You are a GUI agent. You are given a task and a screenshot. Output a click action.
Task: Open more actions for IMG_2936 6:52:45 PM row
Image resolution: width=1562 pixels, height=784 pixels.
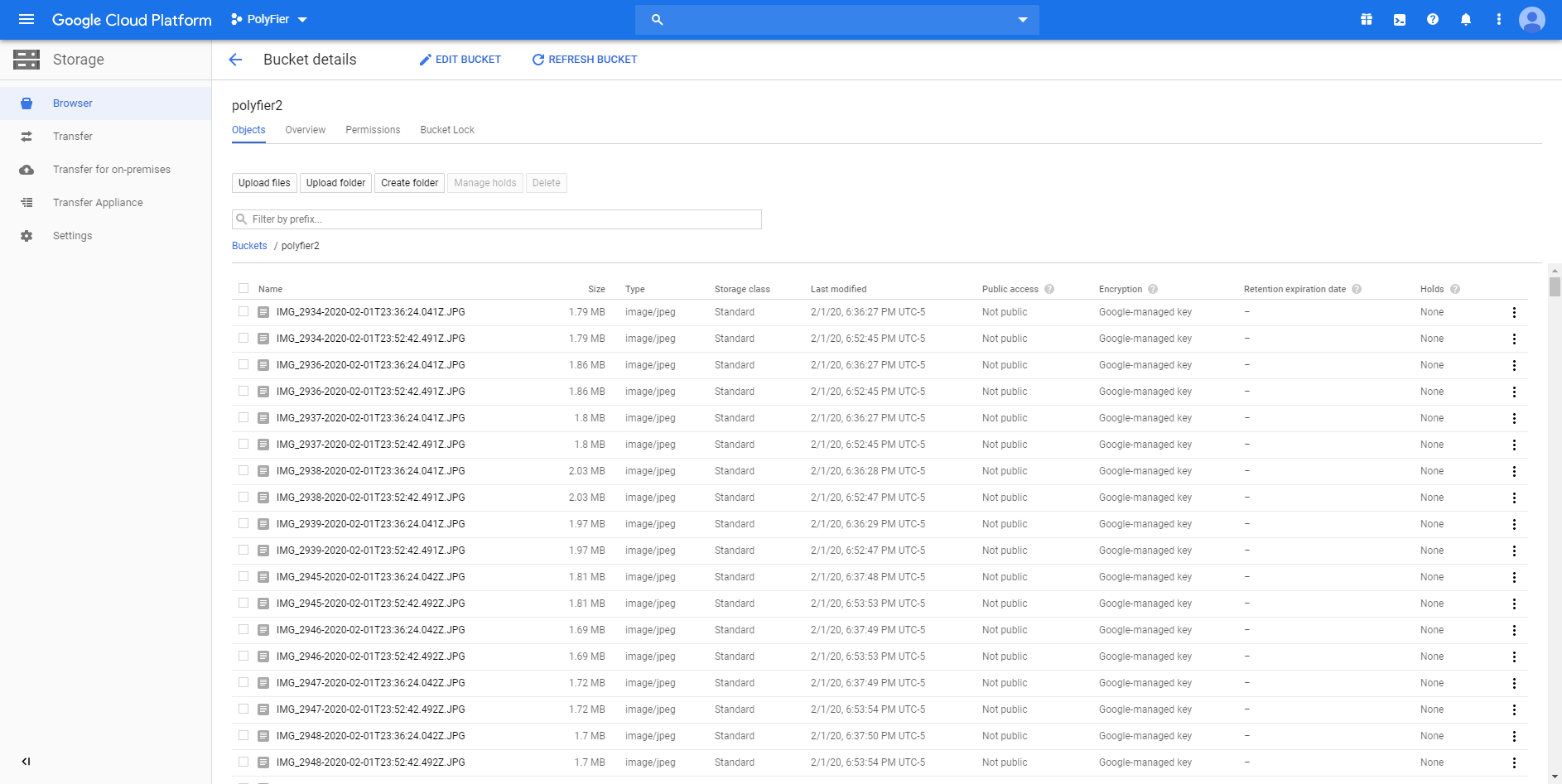[1514, 392]
